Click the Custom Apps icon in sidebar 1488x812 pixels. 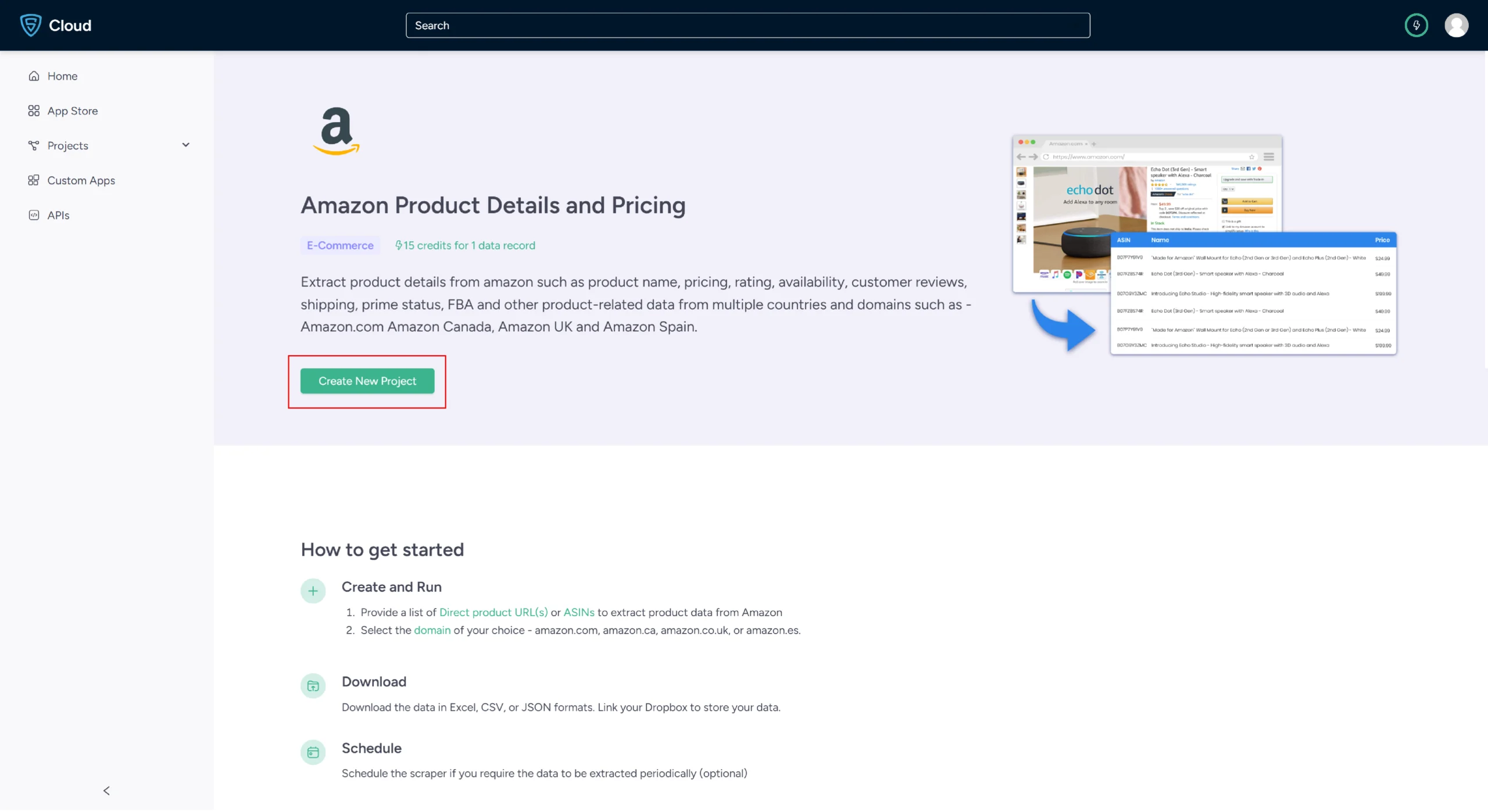(x=33, y=180)
